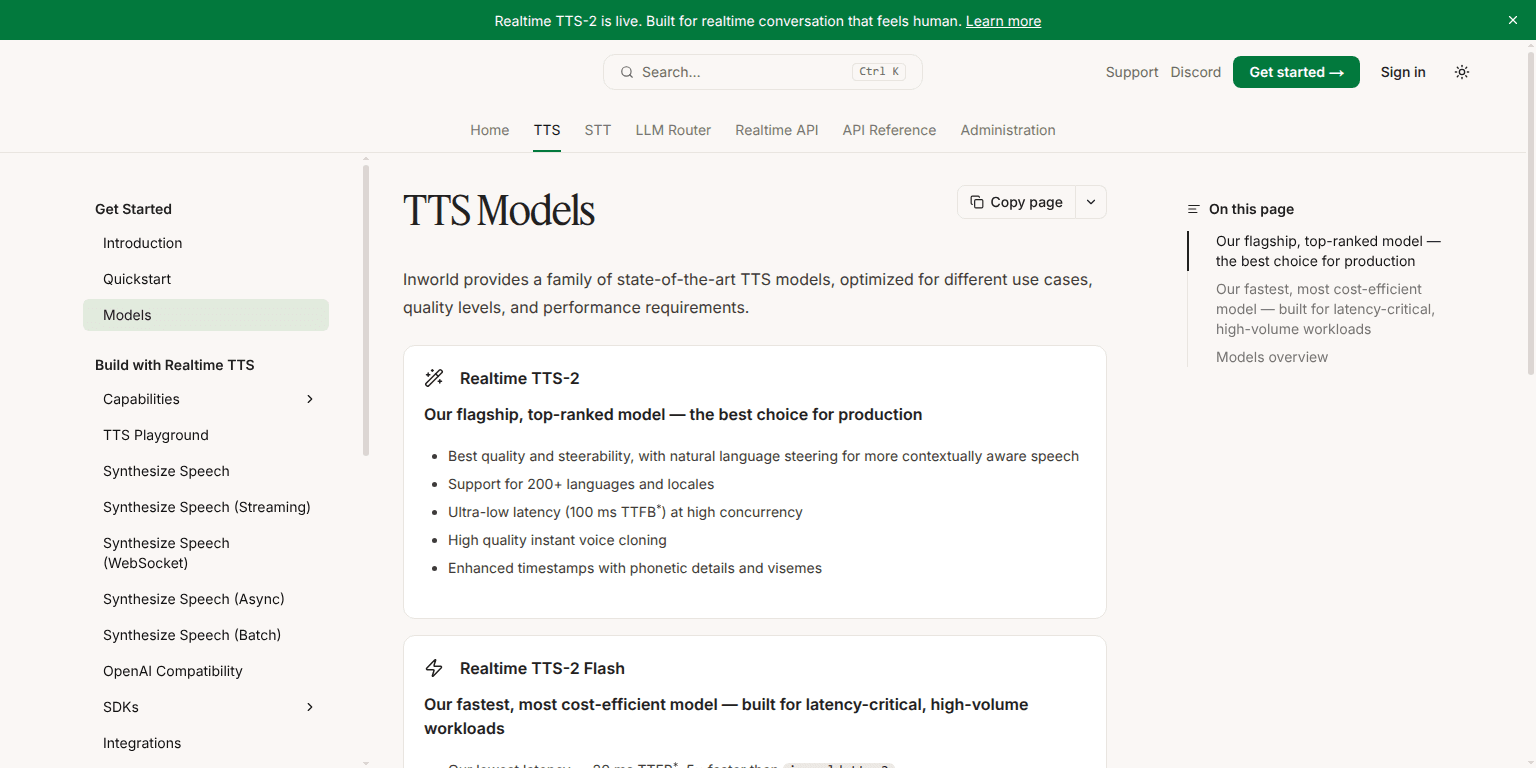Click Sign in
Image resolution: width=1536 pixels, height=768 pixels.
point(1403,72)
